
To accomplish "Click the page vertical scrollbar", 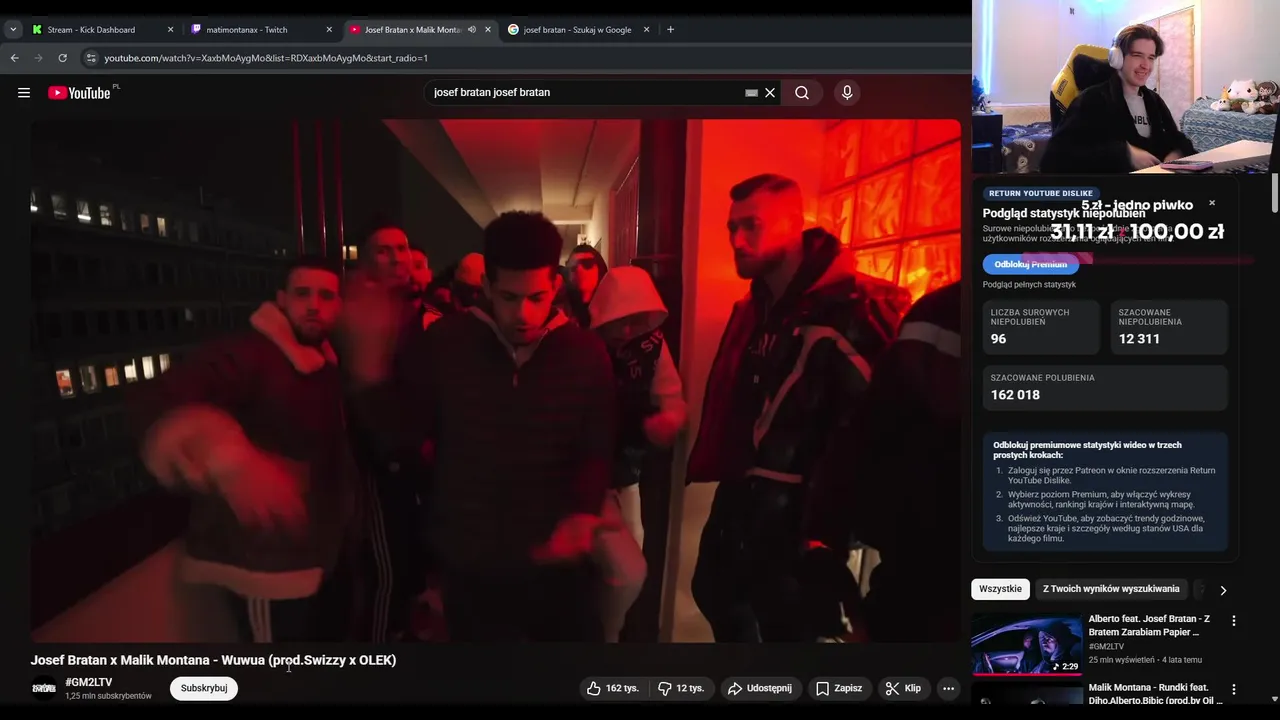I will tap(1274, 192).
